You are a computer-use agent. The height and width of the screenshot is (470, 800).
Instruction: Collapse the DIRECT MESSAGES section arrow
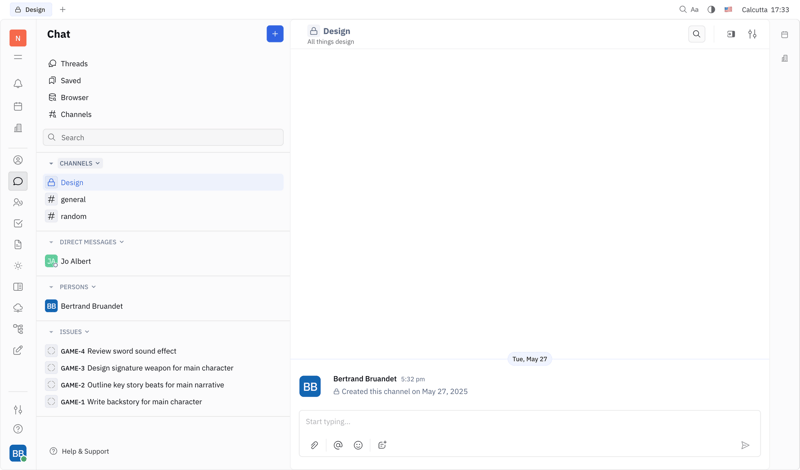coord(51,242)
